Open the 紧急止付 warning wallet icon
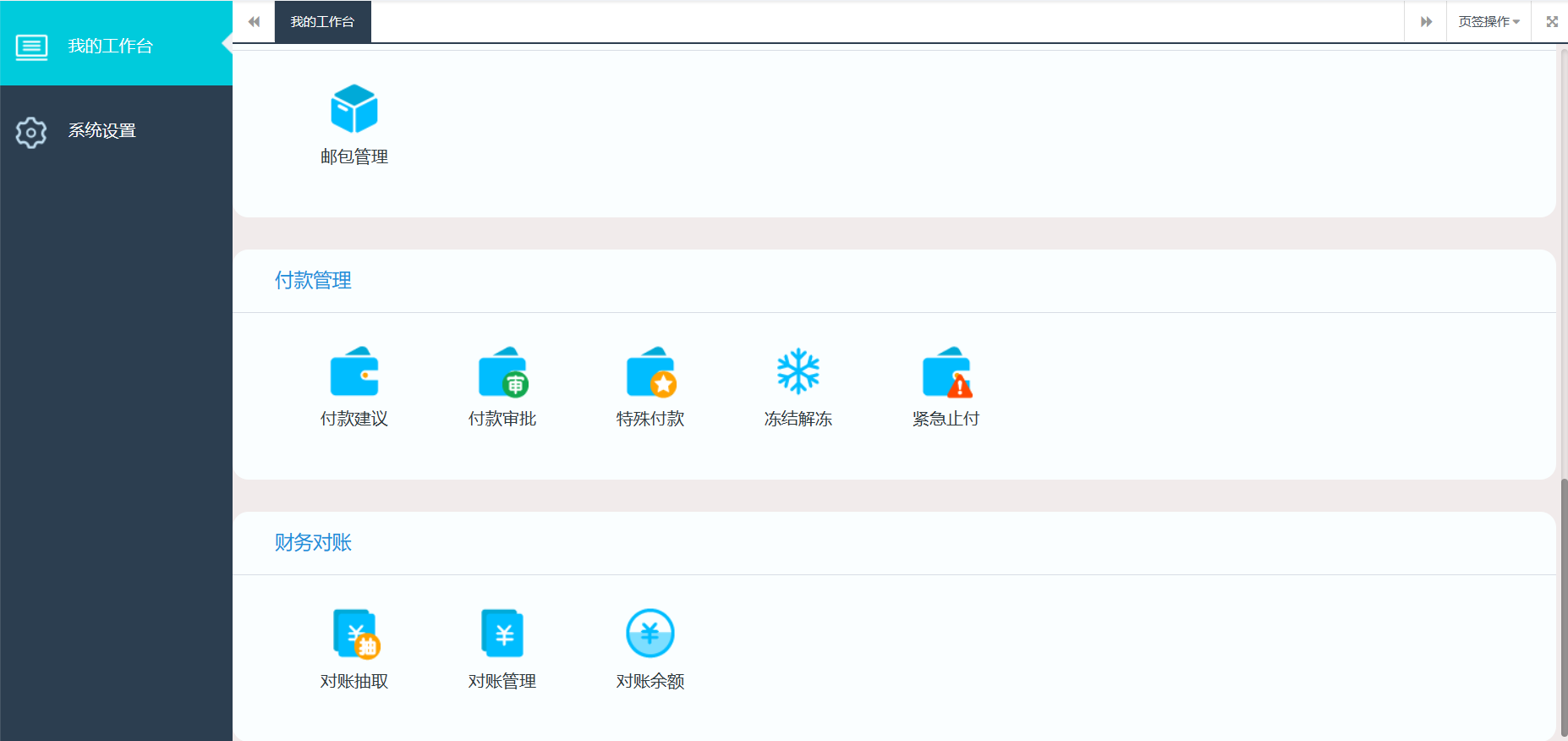Image resolution: width=1568 pixels, height=741 pixels. (947, 371)
